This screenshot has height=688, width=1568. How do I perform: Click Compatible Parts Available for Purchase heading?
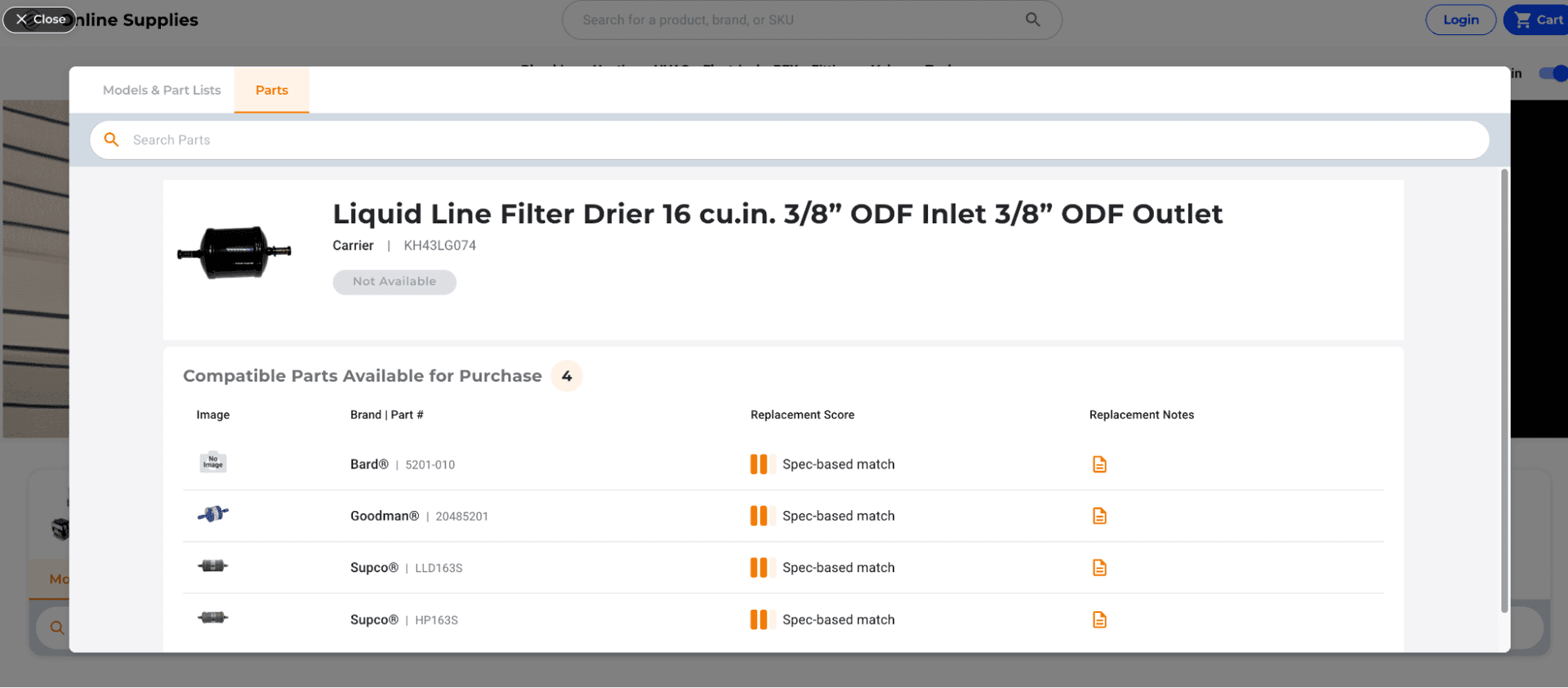pyautogui.click(x=362, y=376)
